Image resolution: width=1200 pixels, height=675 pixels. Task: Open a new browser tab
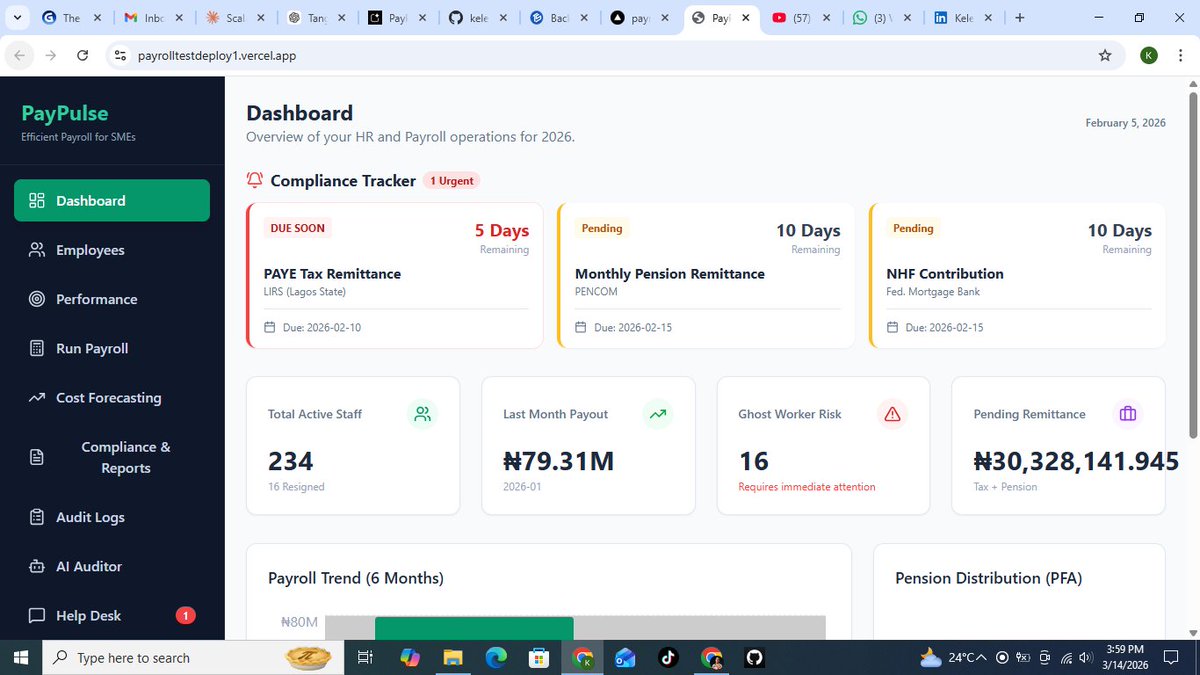[x=1020, y=18]
